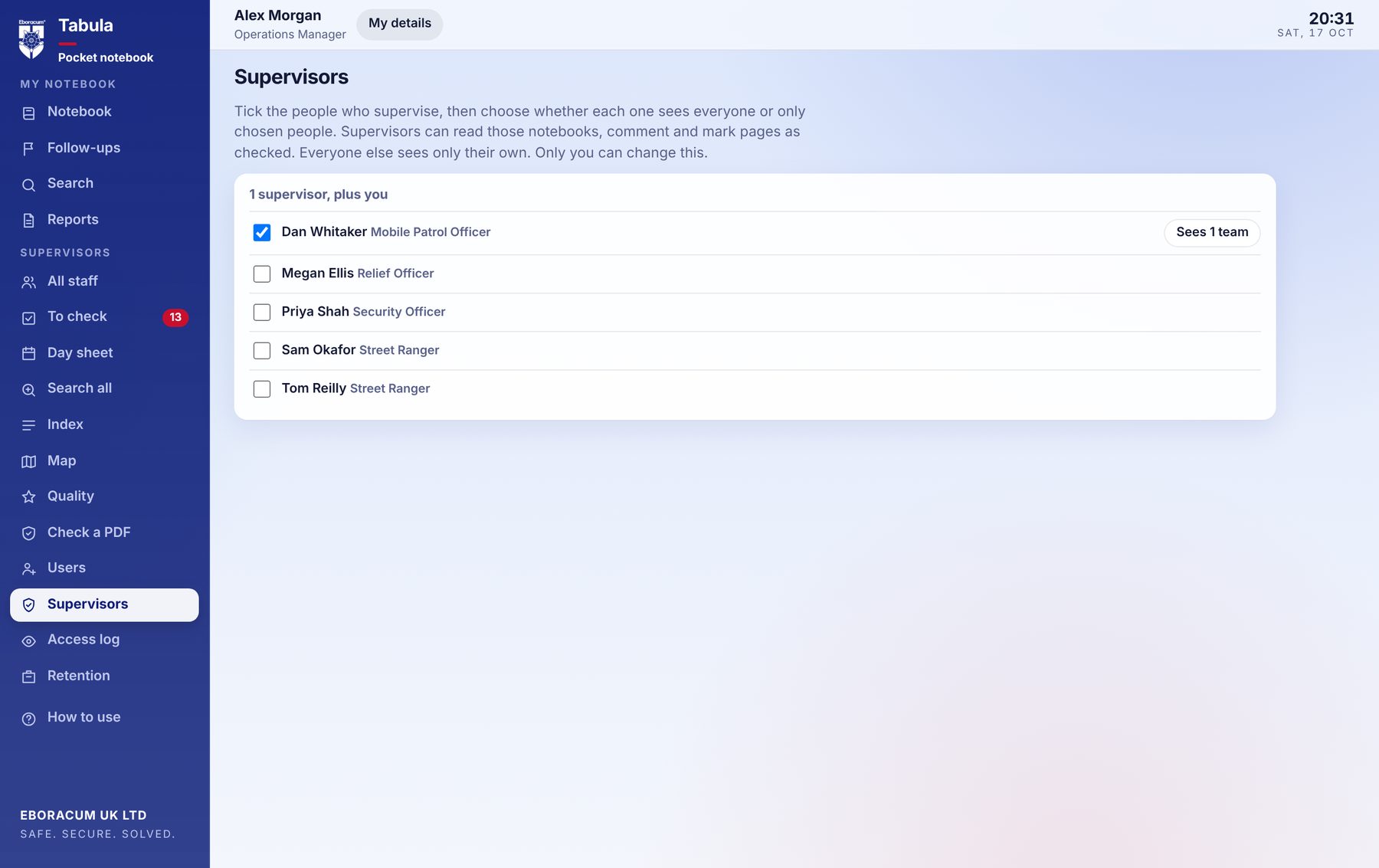Viewport: 1379px width, 868px height.
Task: Click the Retention clipboard icon
Action: pos(29,677)
